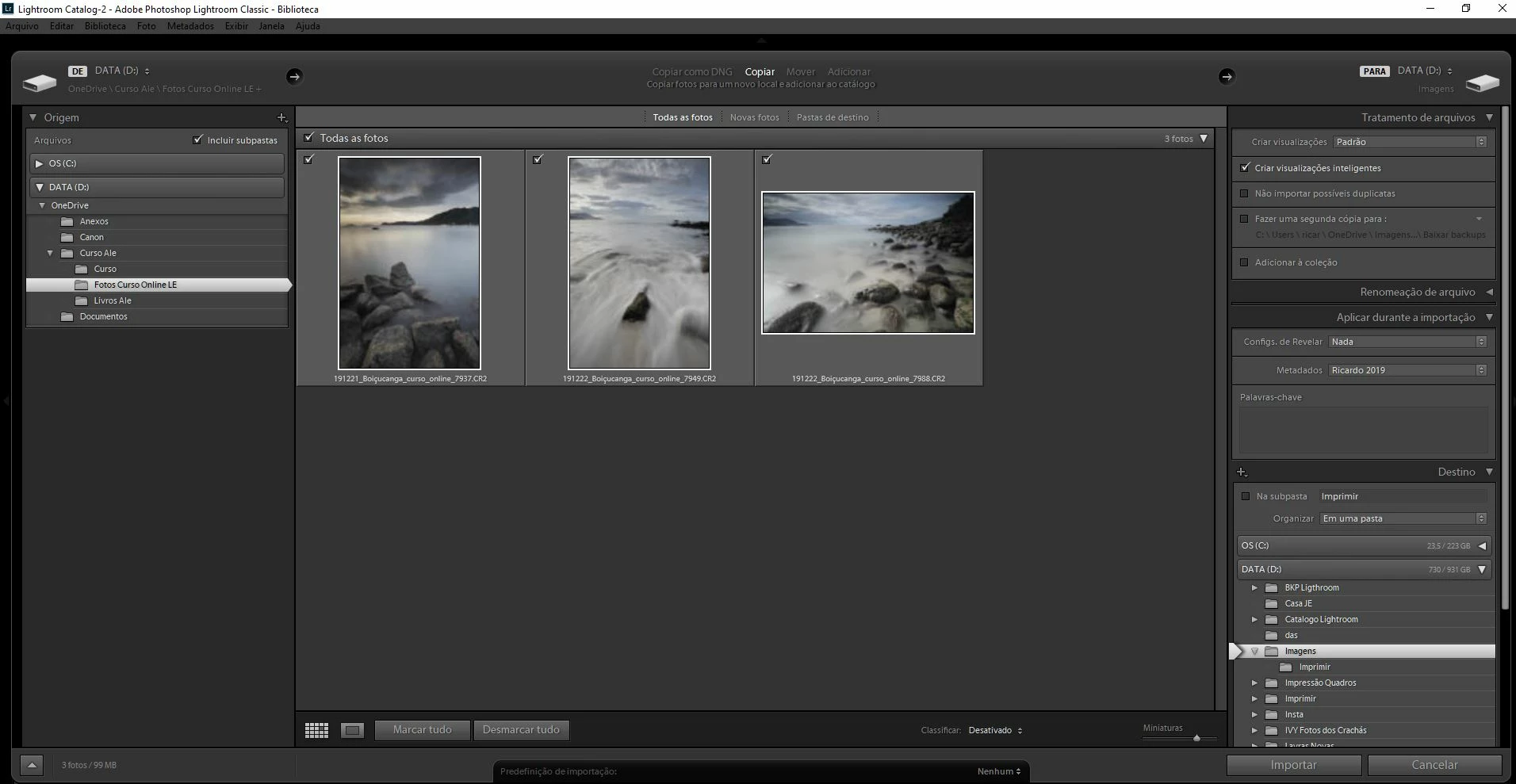Toggle Incluir subpastas checkbox
Viewport: 1516px width, 784px height.
[197, 140]
